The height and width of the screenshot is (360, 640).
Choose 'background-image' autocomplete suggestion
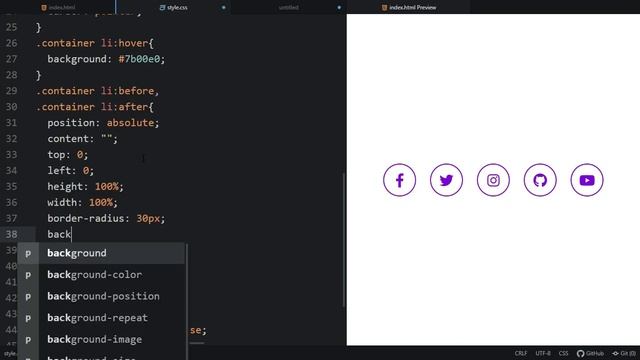[101, 340]
